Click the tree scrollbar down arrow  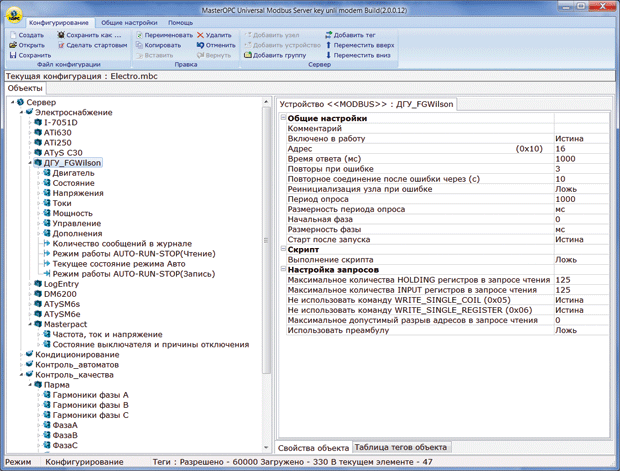pyautogui.click(x=266, y=447)
